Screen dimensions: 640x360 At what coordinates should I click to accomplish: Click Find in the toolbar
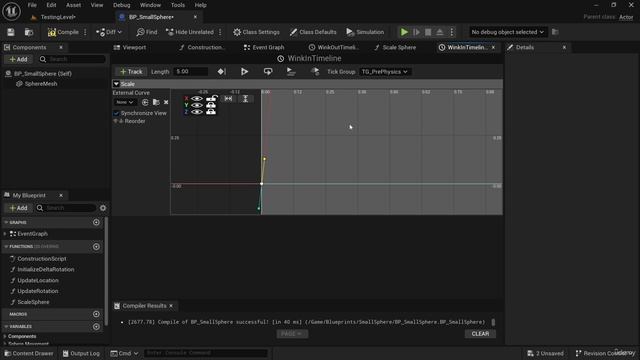coord(147,32)
